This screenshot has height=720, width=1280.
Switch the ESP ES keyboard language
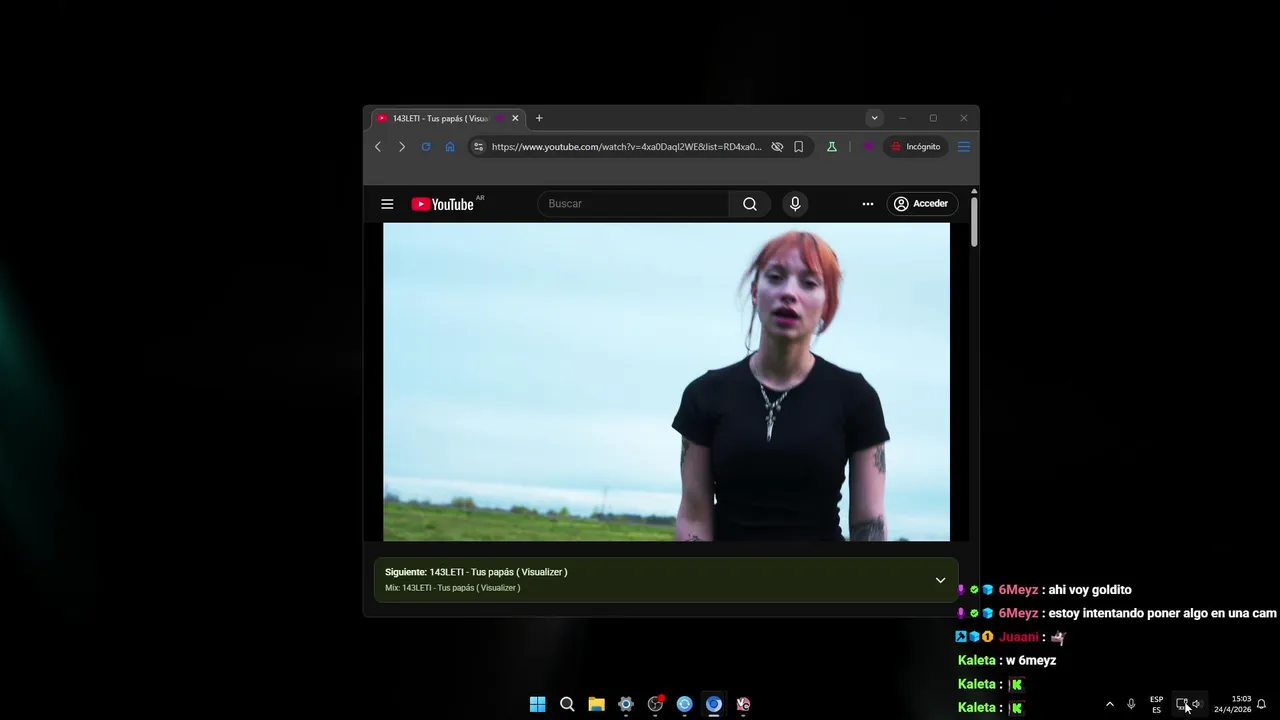1156,704
